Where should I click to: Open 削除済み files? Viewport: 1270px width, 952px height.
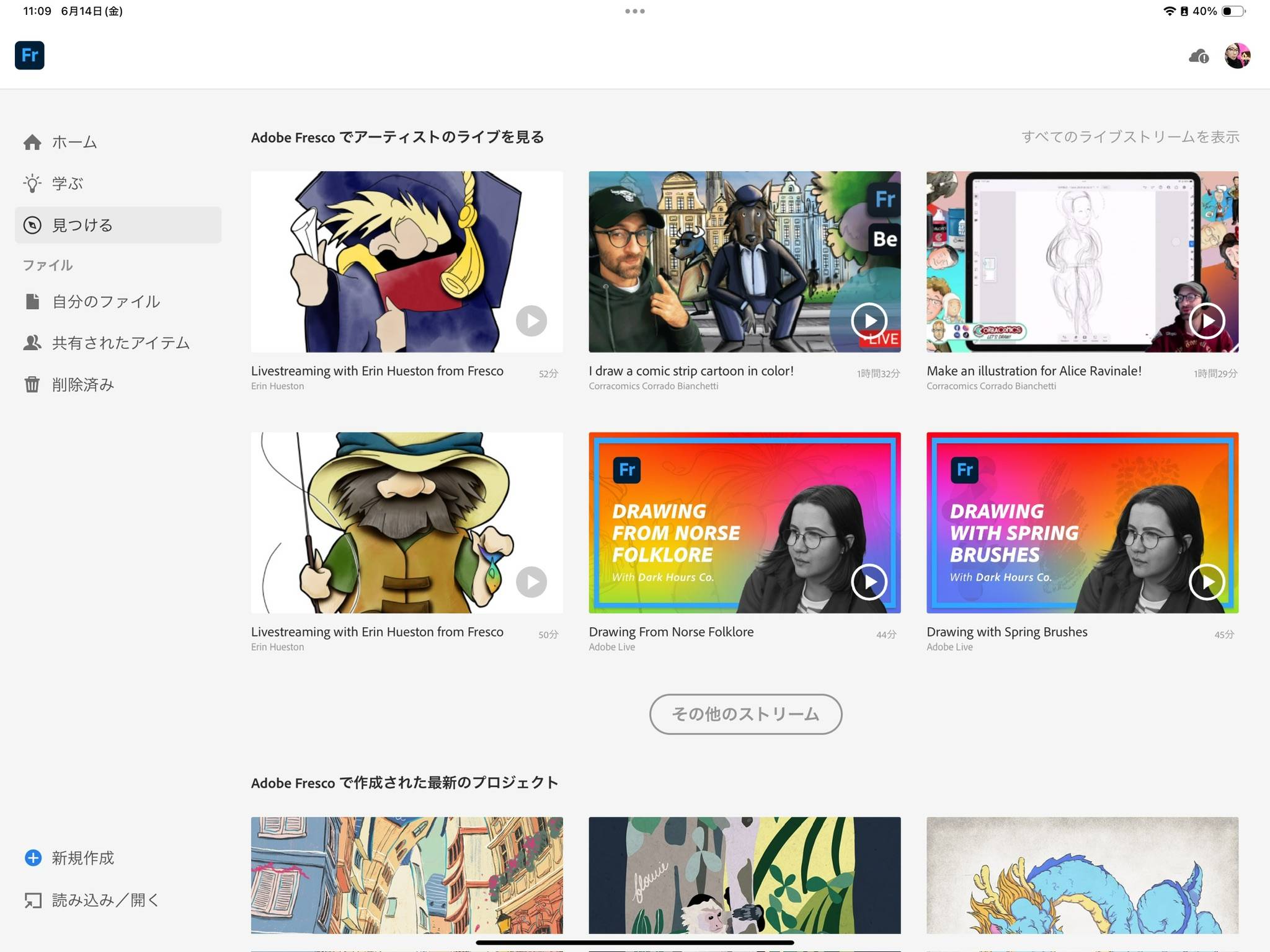click(83, 384)
